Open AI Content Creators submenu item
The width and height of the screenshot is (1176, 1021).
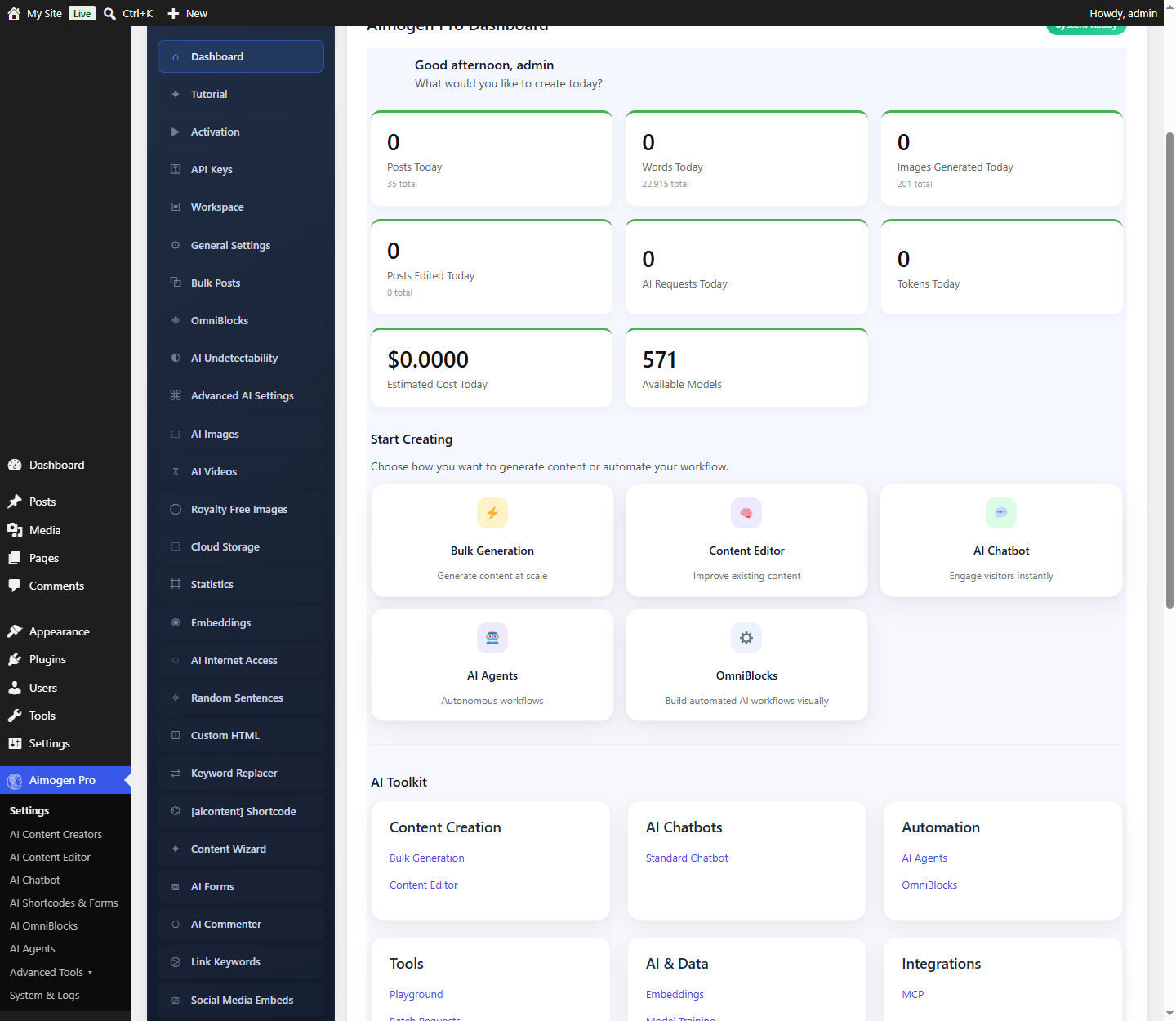click(56, 834)
